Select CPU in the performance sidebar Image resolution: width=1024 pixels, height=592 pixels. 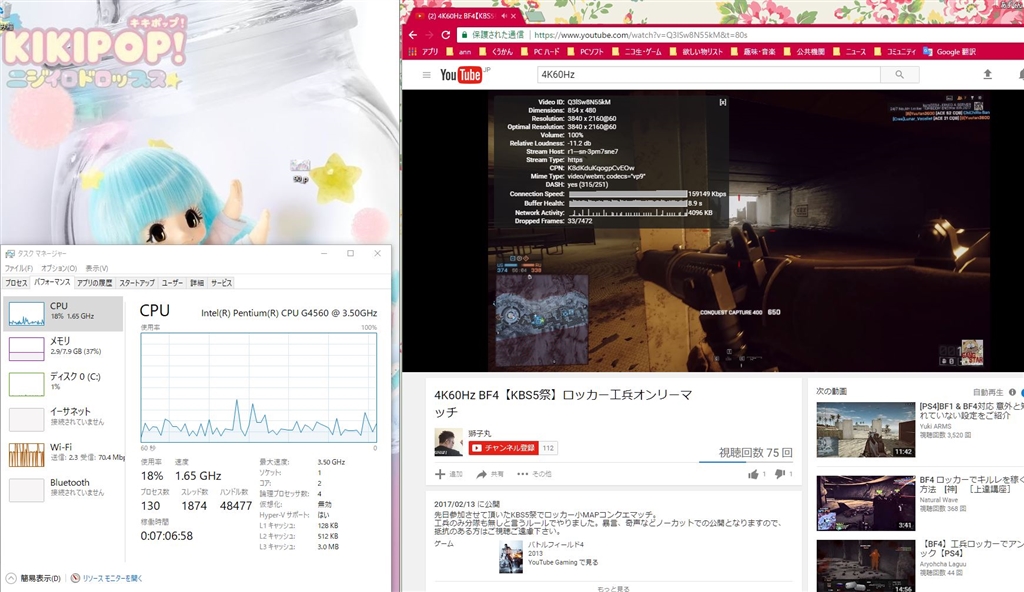click(63, 314)
